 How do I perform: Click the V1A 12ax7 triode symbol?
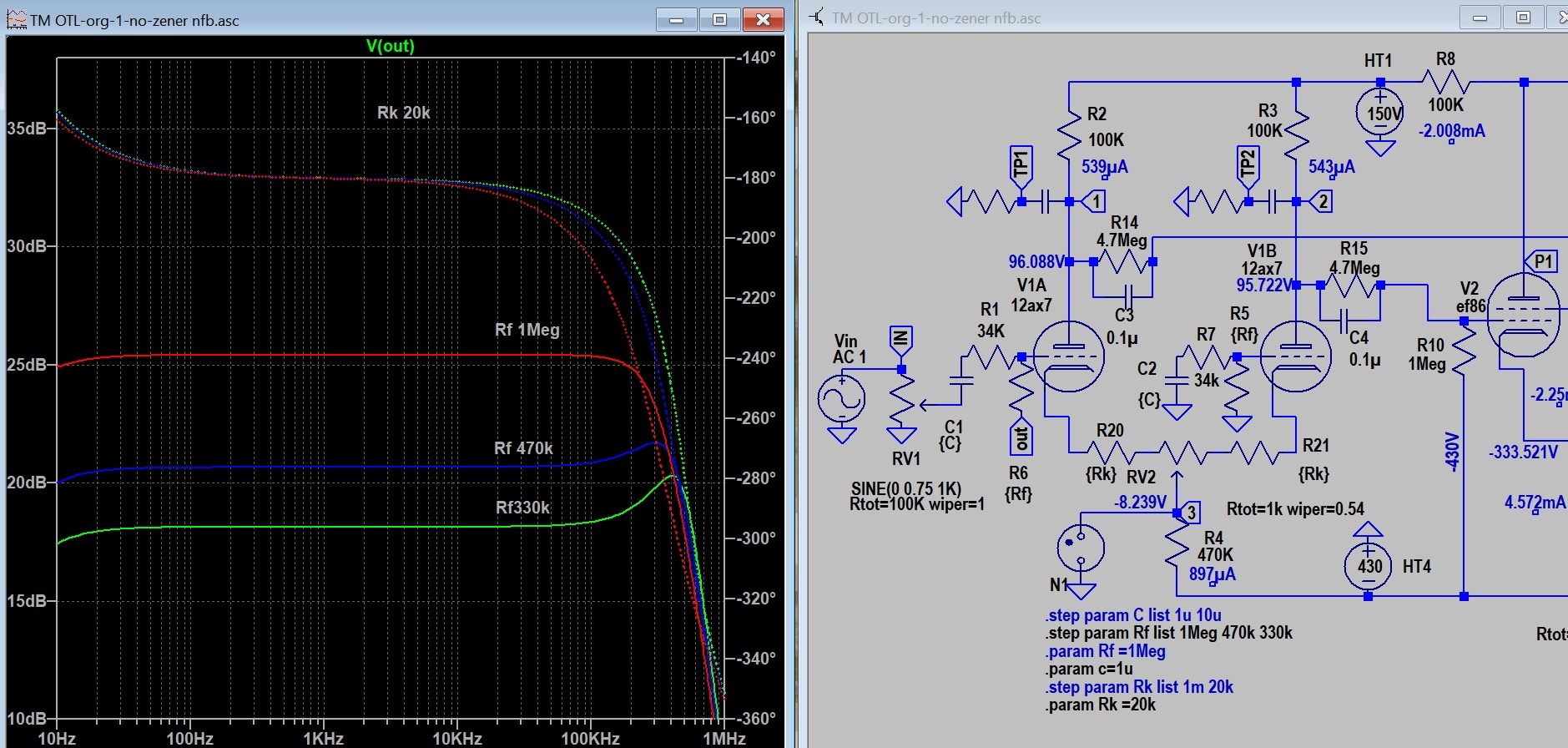[1068, 356]
